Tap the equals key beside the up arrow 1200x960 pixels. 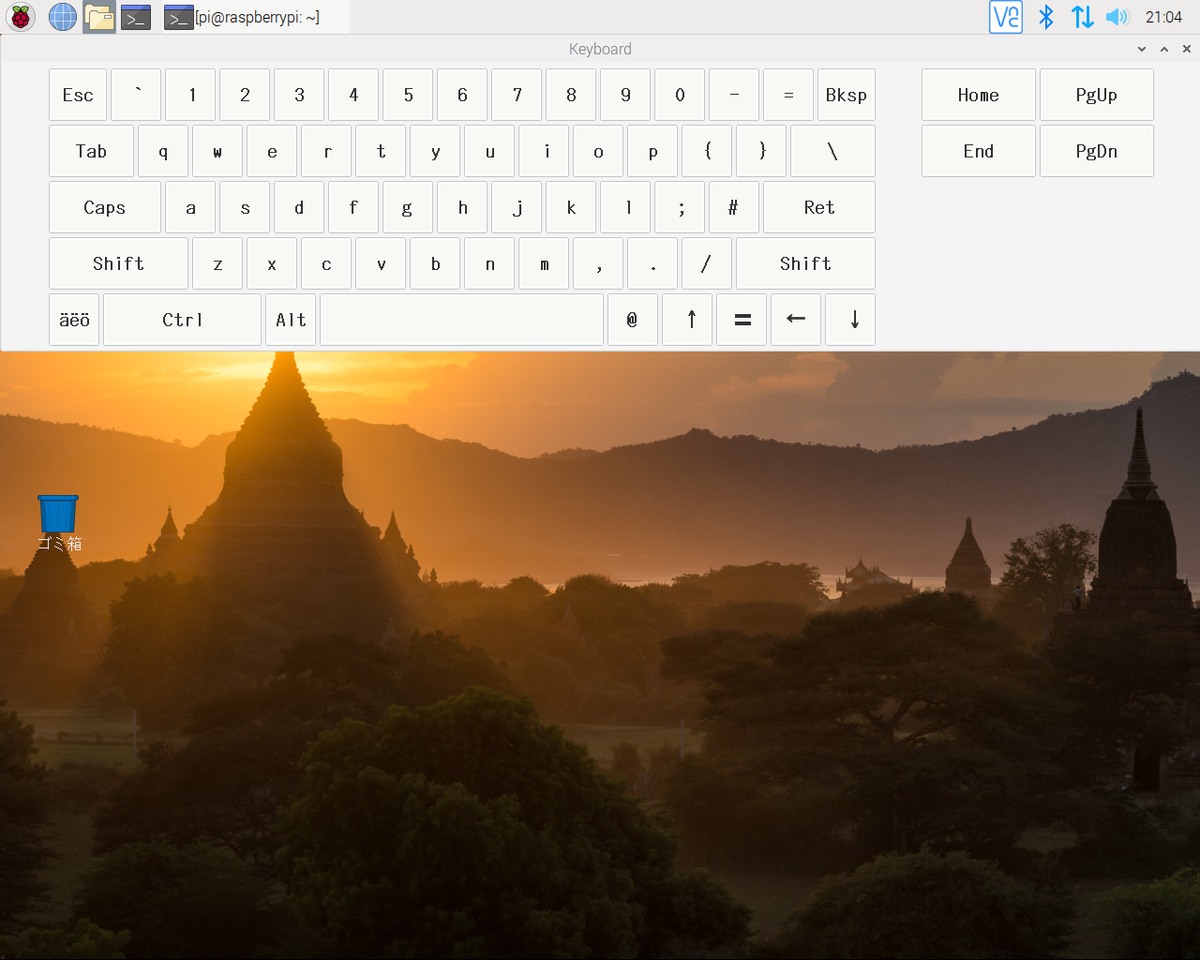point(742,320)
